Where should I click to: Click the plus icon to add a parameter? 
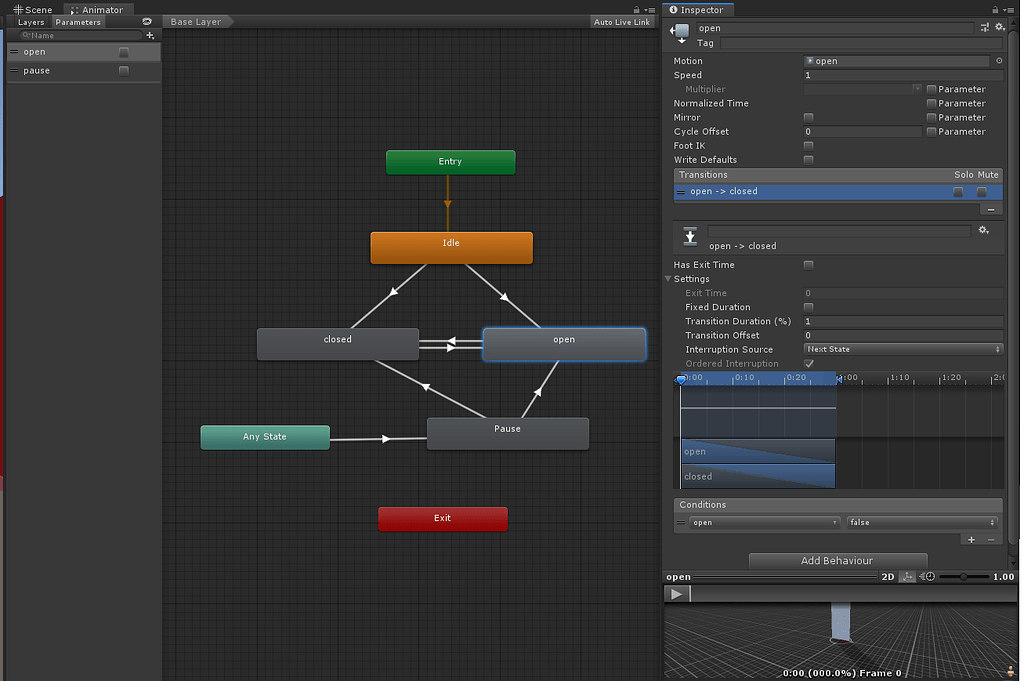click(150, 34)
